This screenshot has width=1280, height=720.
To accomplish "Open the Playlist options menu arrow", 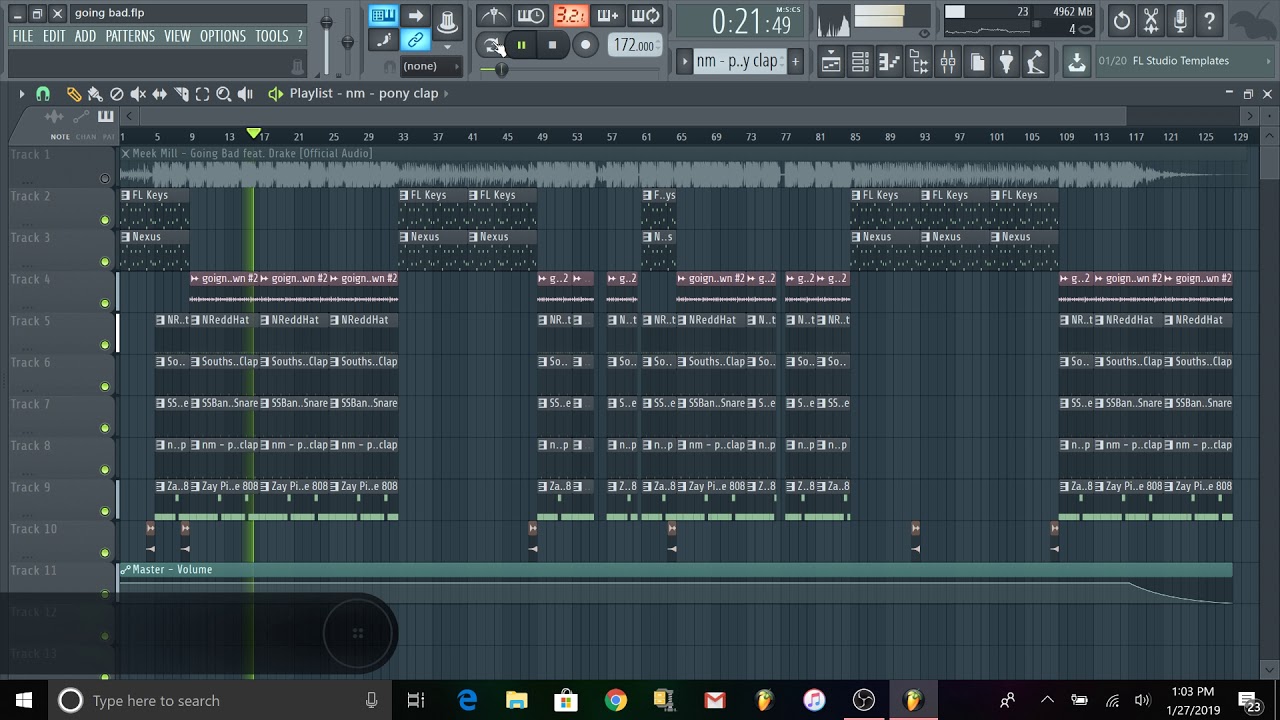I will pos(21,93).
